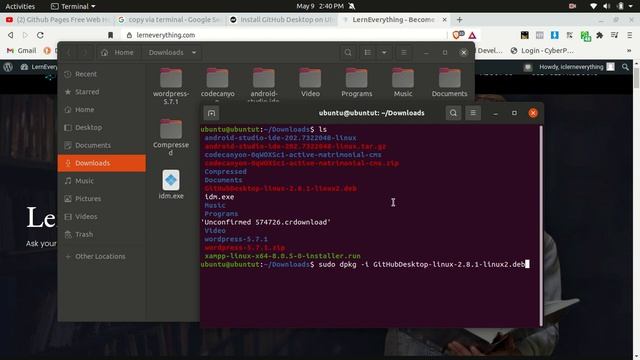Select the codecanyon folder icon
The height and width of the screenshot is (360, 640).
tap(217, 78)
